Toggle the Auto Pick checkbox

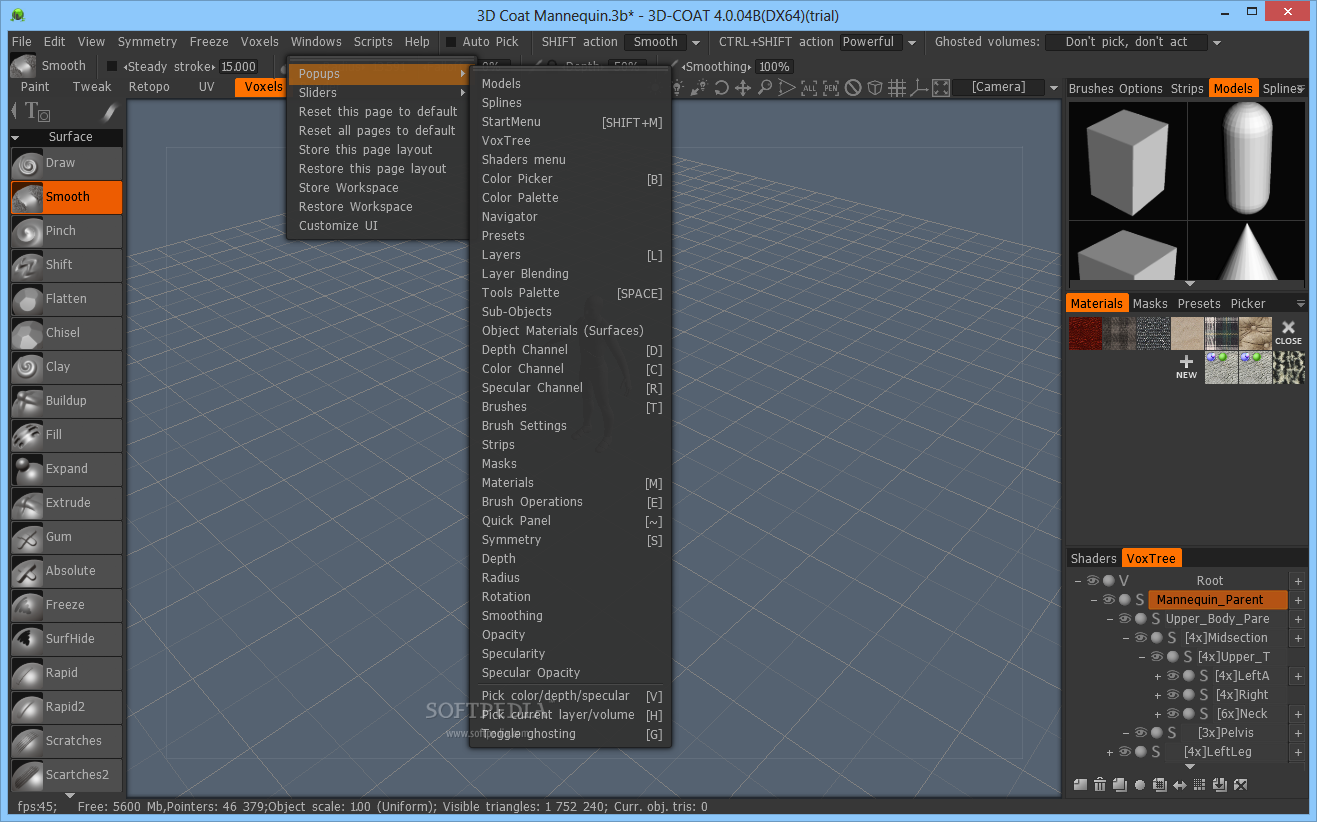[x=451, y=42]
